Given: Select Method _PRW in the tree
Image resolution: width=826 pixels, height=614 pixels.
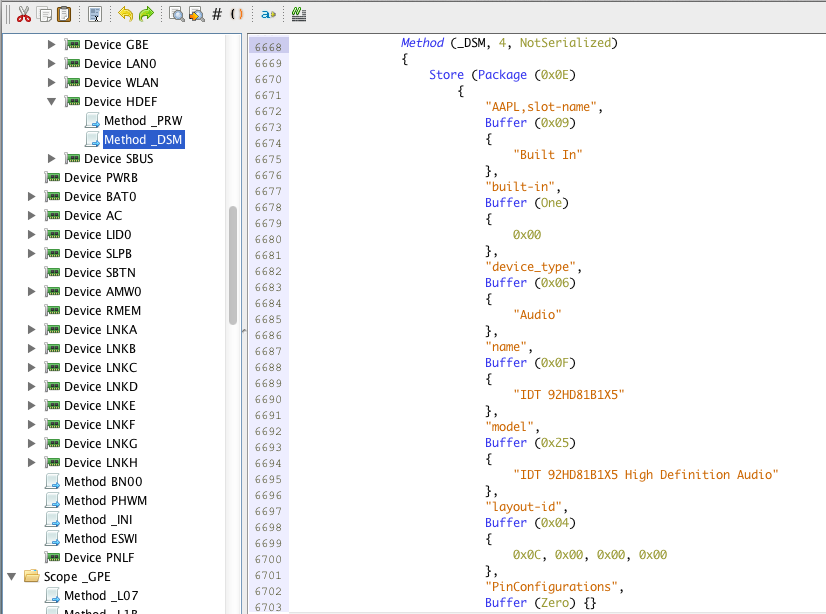Looking at the screenshot, I should 142,121.
